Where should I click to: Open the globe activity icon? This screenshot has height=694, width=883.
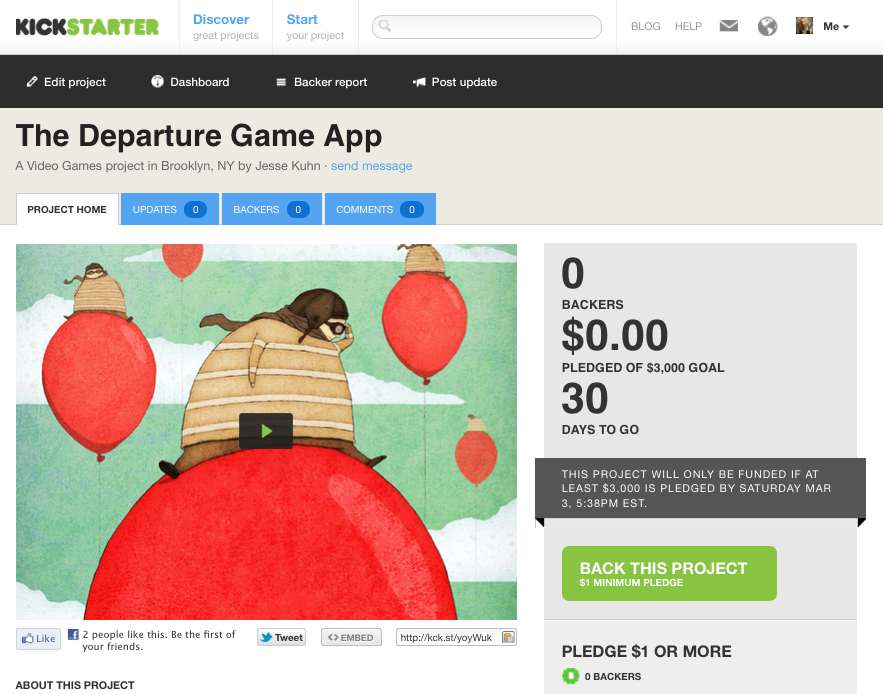point(767,26)
